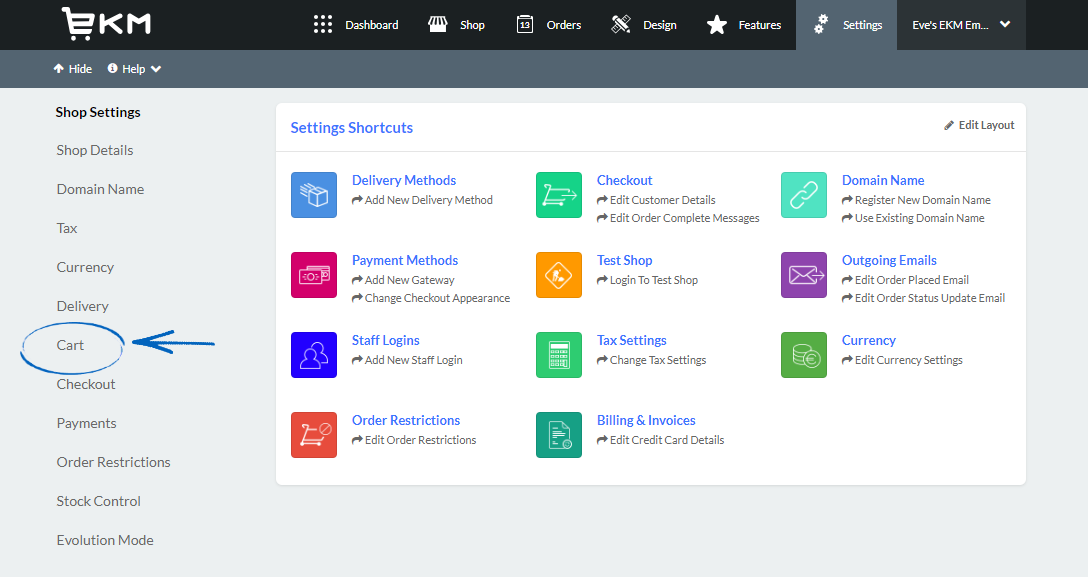The image size is (1088, 577).
Task: Select the Staff Logins people icon
Action: tap(314, 355)
